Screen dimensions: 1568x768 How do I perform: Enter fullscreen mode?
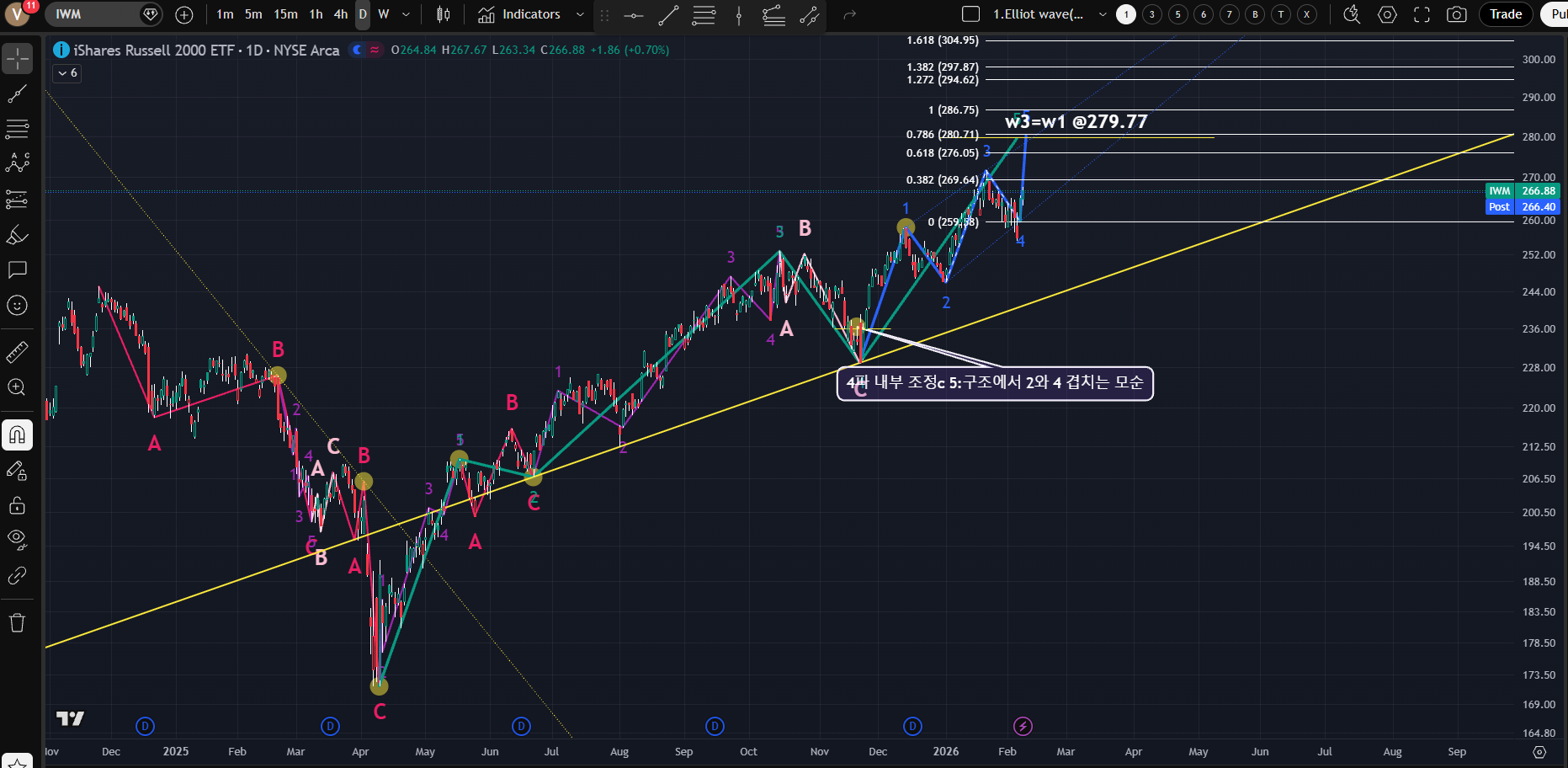click(1422, 14)
